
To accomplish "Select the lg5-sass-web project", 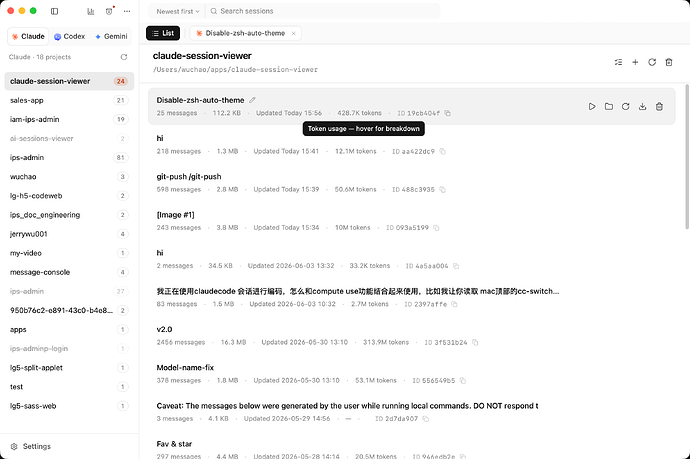I will (69, 406).
